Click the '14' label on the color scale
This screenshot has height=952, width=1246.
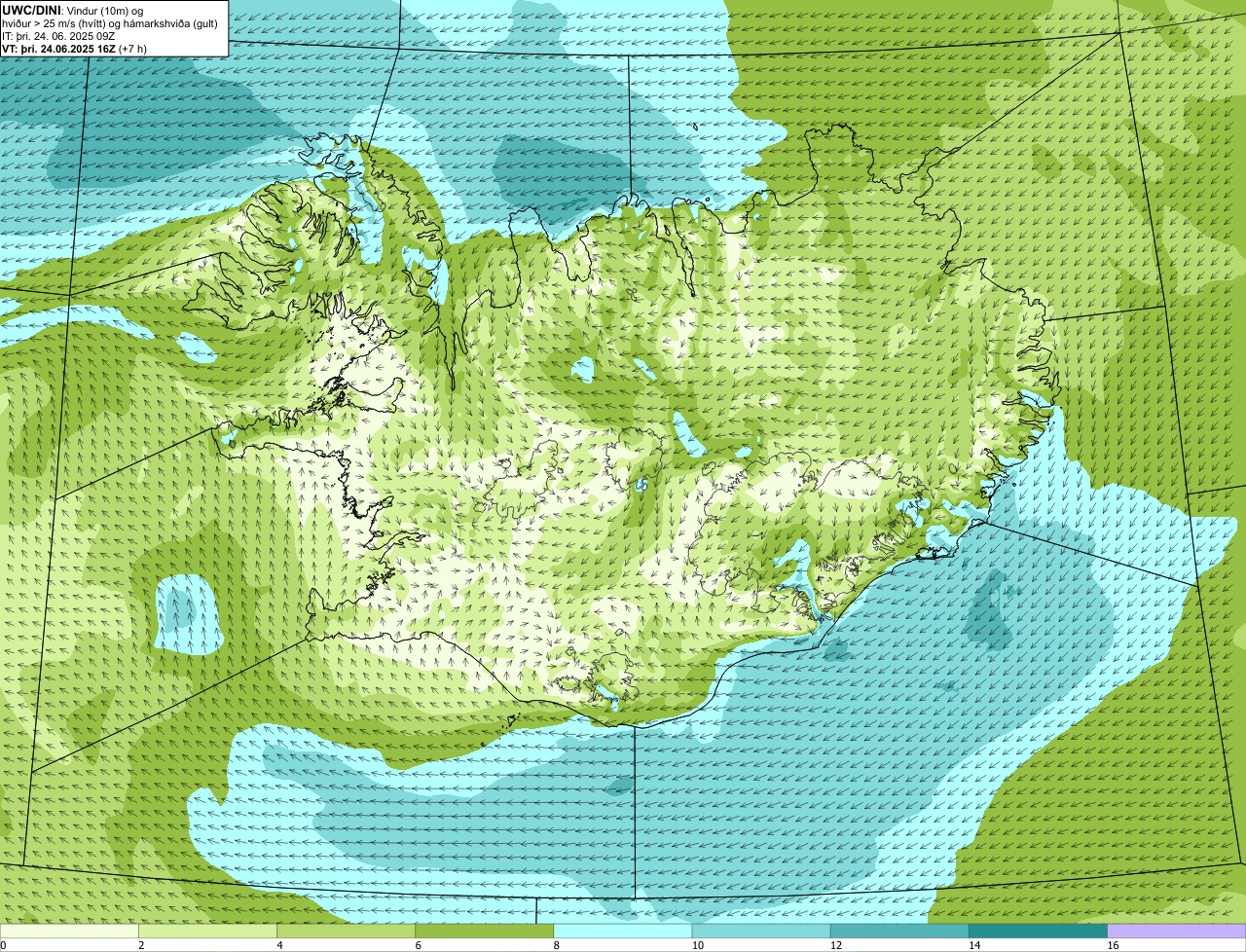coord(973,945)
